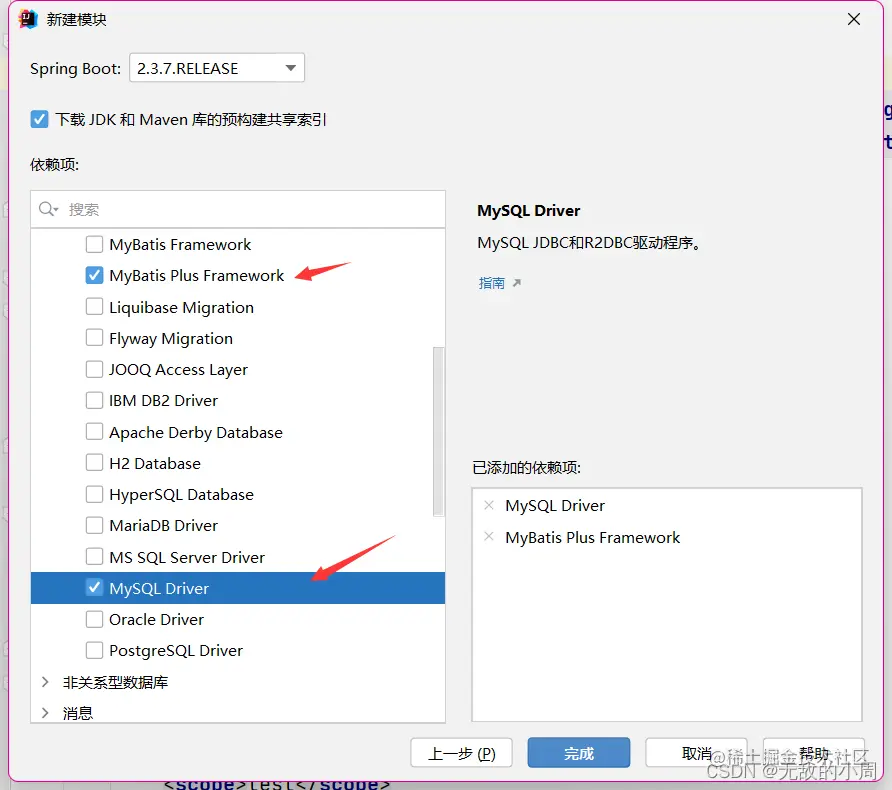Image resolution: width=892 pixels, height=790 pixels.
Task: Click the magnifier search icon
Action: 48,209
